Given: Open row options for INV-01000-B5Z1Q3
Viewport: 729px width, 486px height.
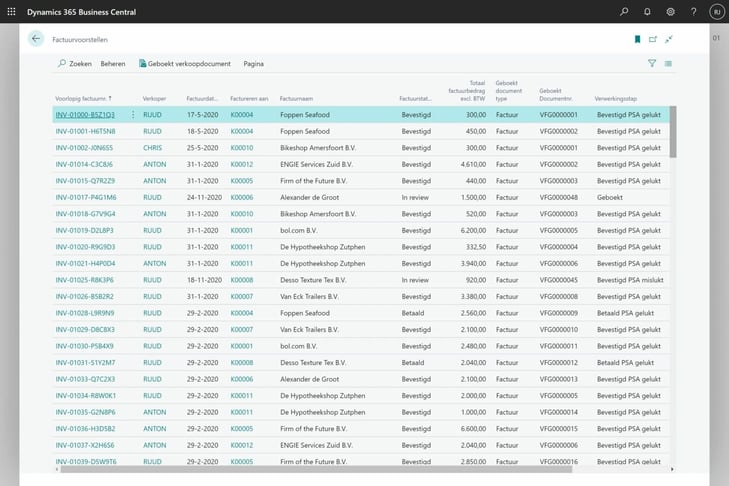Looking at the screenshot, I should coord(133,114).
